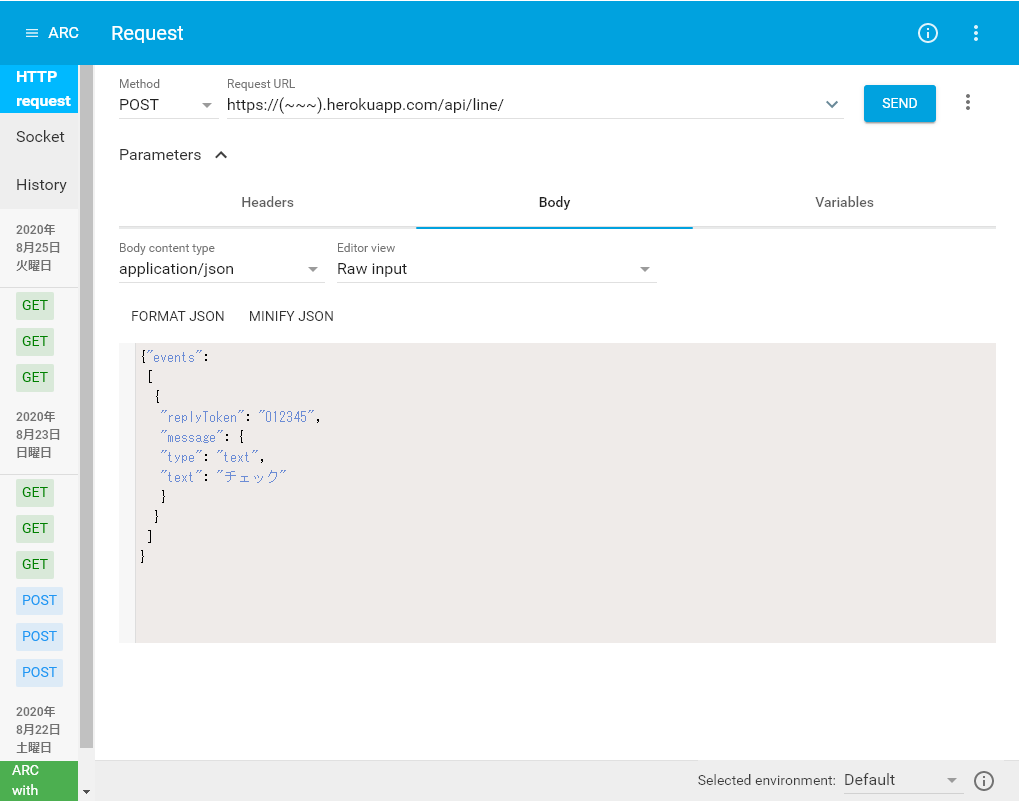1019x802 pixels.
Task: Select the Body tab
Action: coord(554,202)
